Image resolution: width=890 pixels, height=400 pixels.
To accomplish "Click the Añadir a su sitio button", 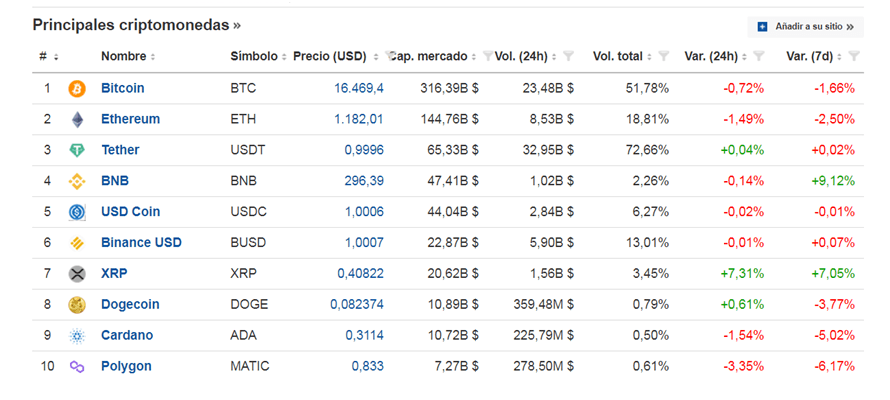I will (805, 27).
